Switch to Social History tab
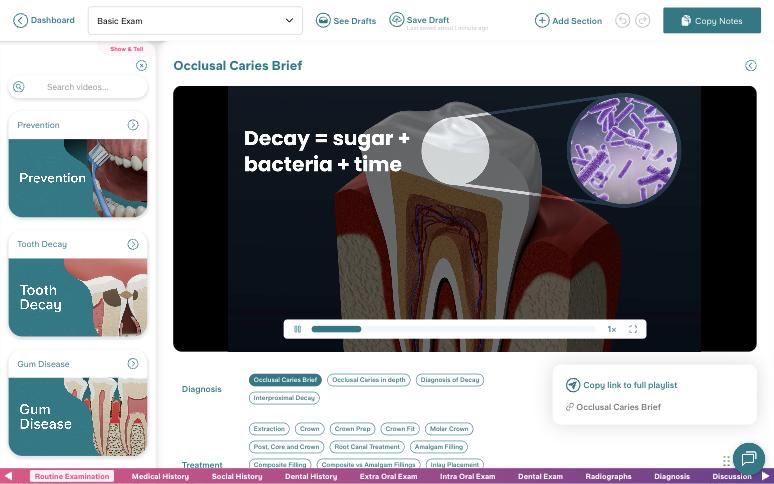This screenshot has height=484, width=774. 237,476
